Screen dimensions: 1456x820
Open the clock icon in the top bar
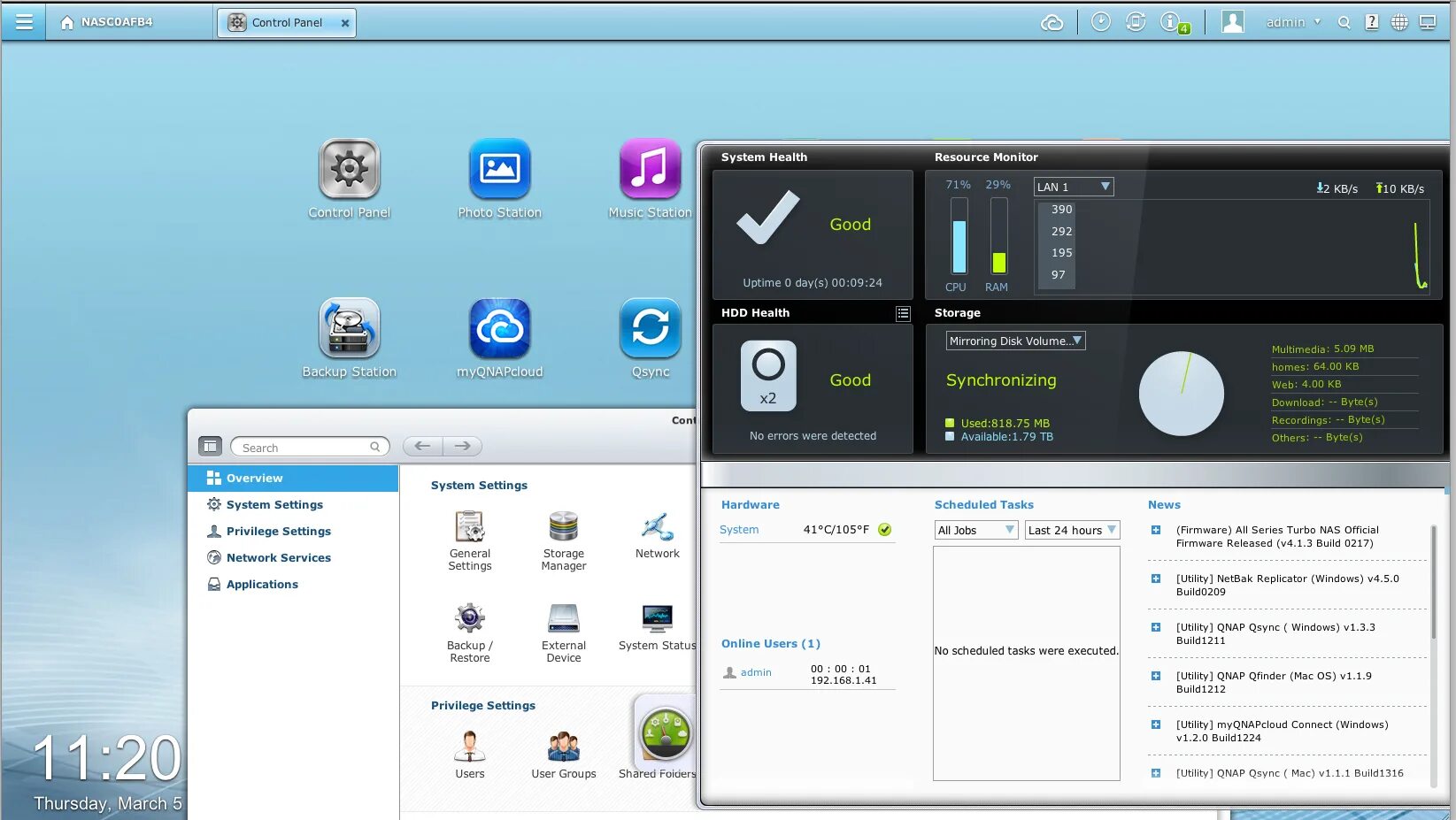click(1101, 22)
